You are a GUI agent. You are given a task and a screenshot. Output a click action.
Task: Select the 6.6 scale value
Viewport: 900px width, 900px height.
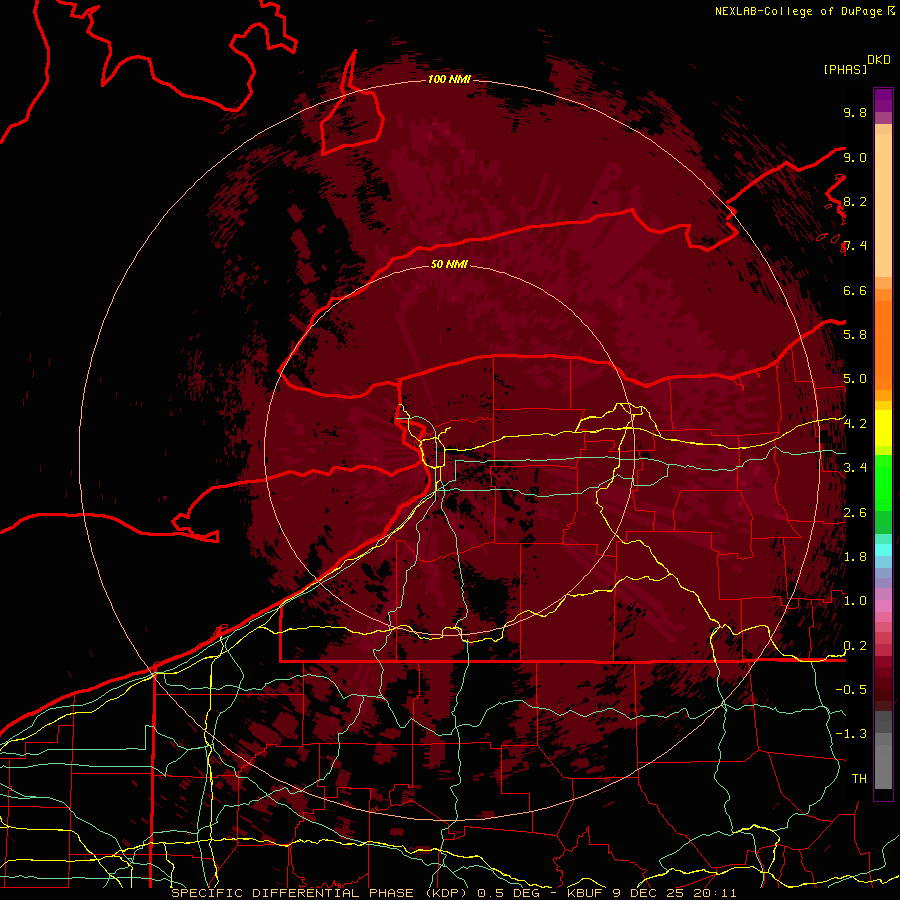pyautogui.click(x=855, y=290)
